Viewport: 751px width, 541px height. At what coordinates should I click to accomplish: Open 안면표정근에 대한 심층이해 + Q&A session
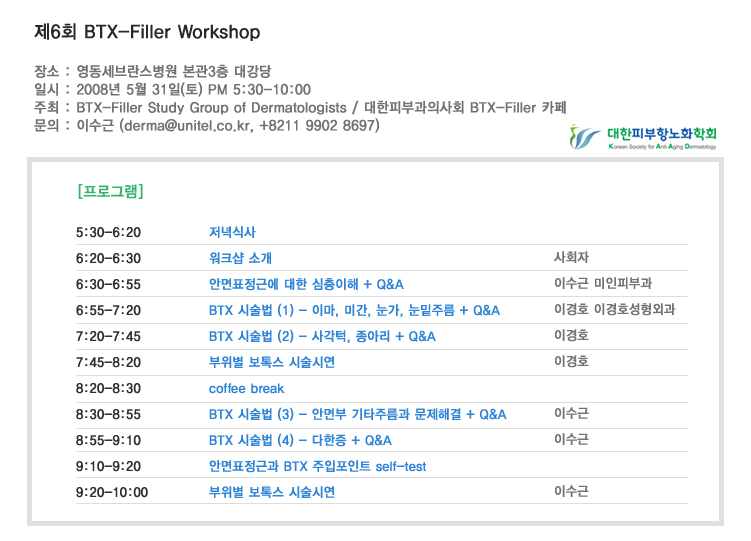[x=306, y=284]
